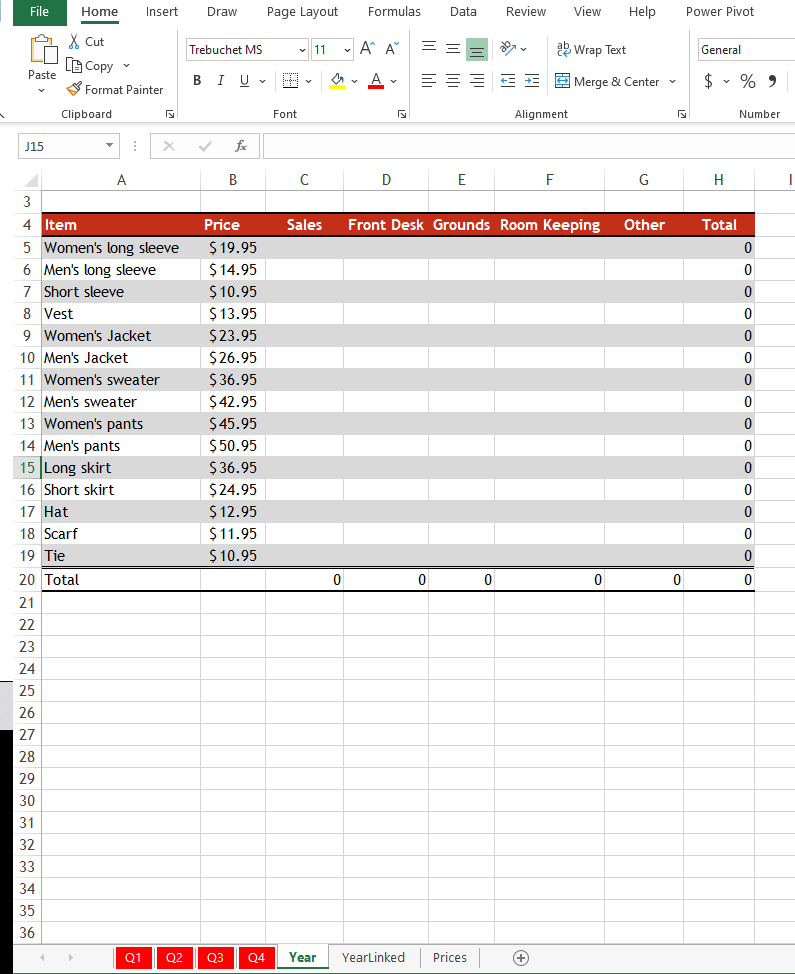Screen dimensions: 795x974
Task: Click Insert Function fx icon
Action: coord(240,146)
